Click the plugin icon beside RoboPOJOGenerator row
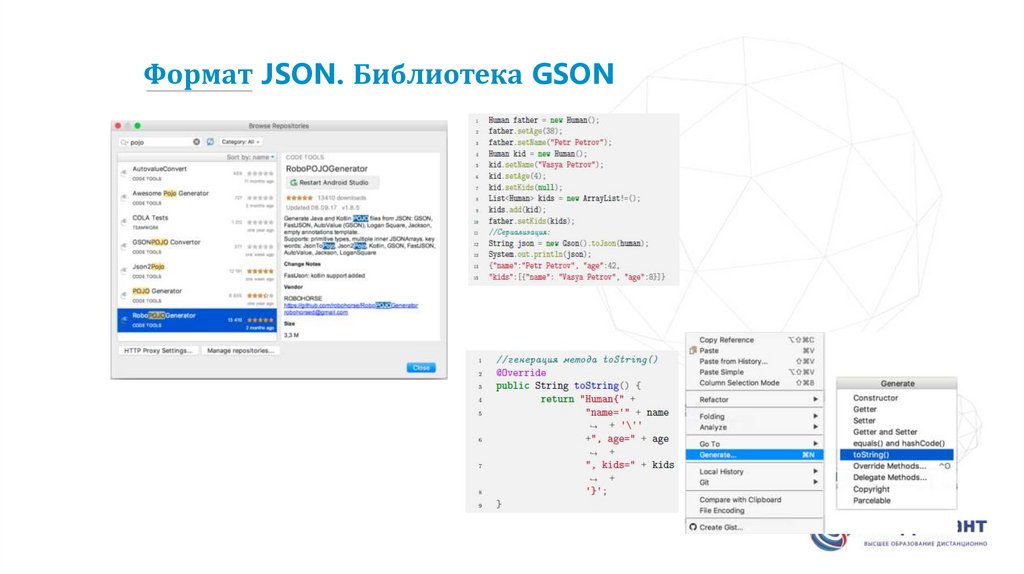1024x574 pixels. (124, 319)
